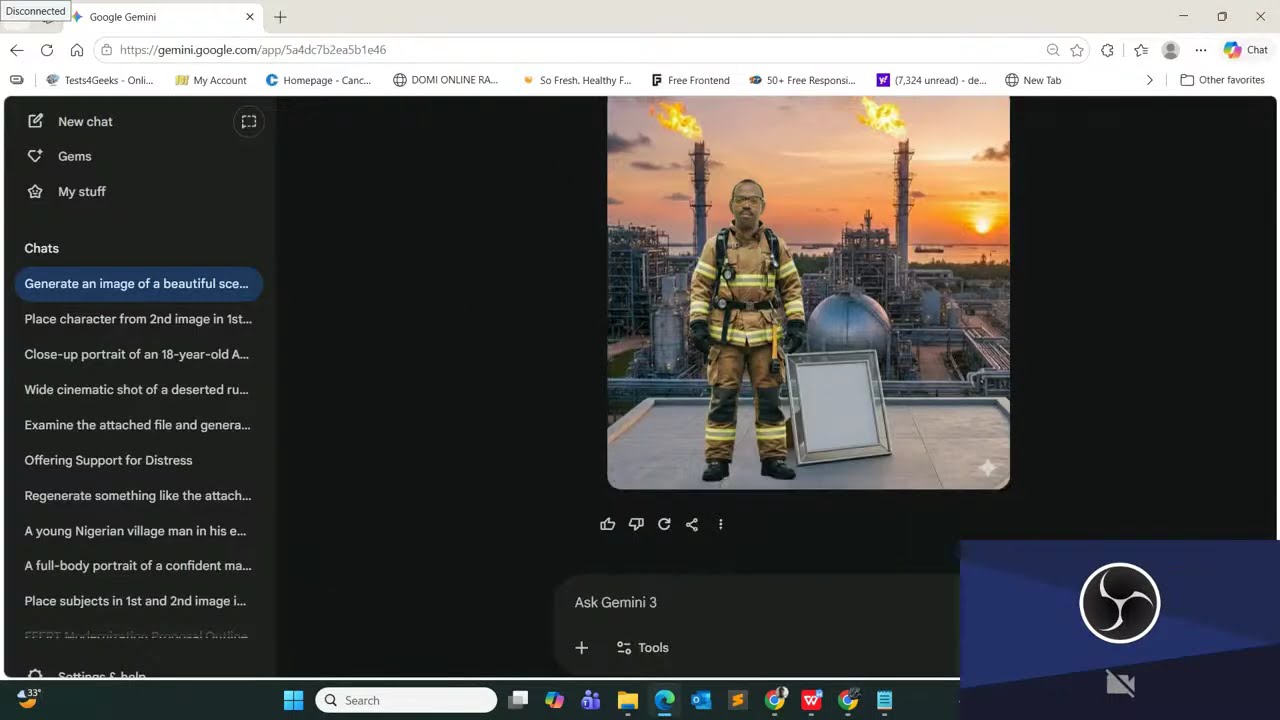Click the plus attach button
The height and width of the screenshot is (720, 1280).
(x=582, y=648)
